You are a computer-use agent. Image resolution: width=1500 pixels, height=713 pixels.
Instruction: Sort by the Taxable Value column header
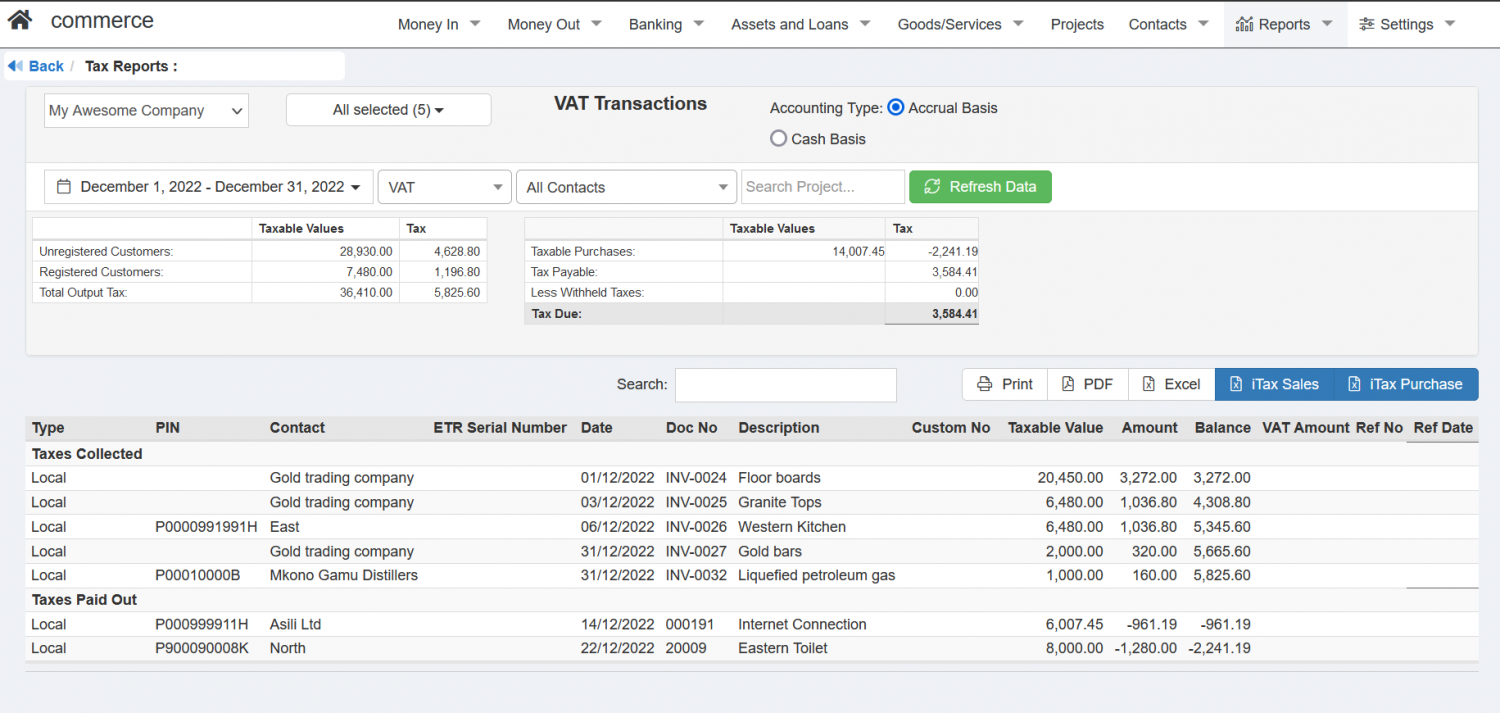coord(1055,428)
